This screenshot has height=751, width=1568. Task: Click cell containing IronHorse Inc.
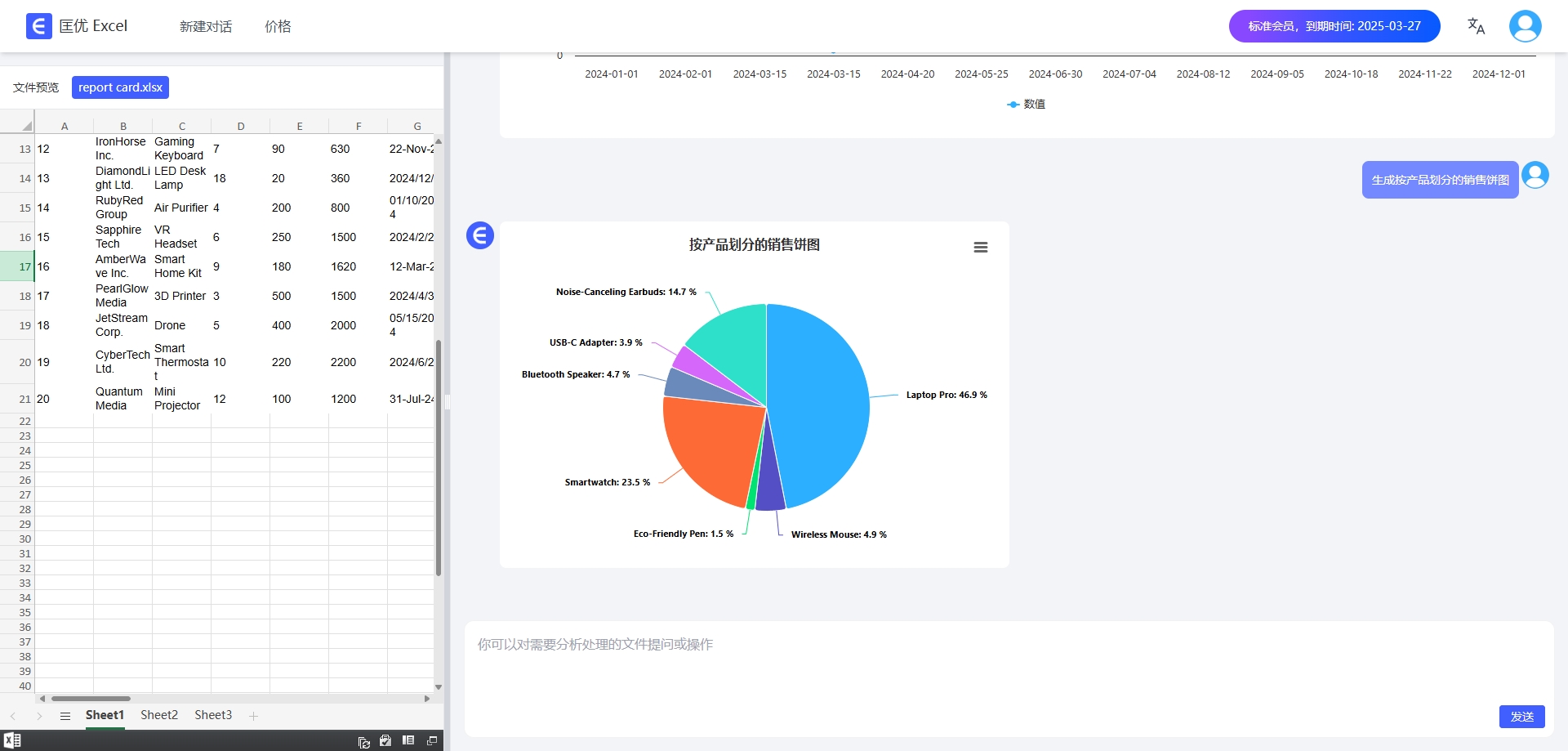click(123, 149)
